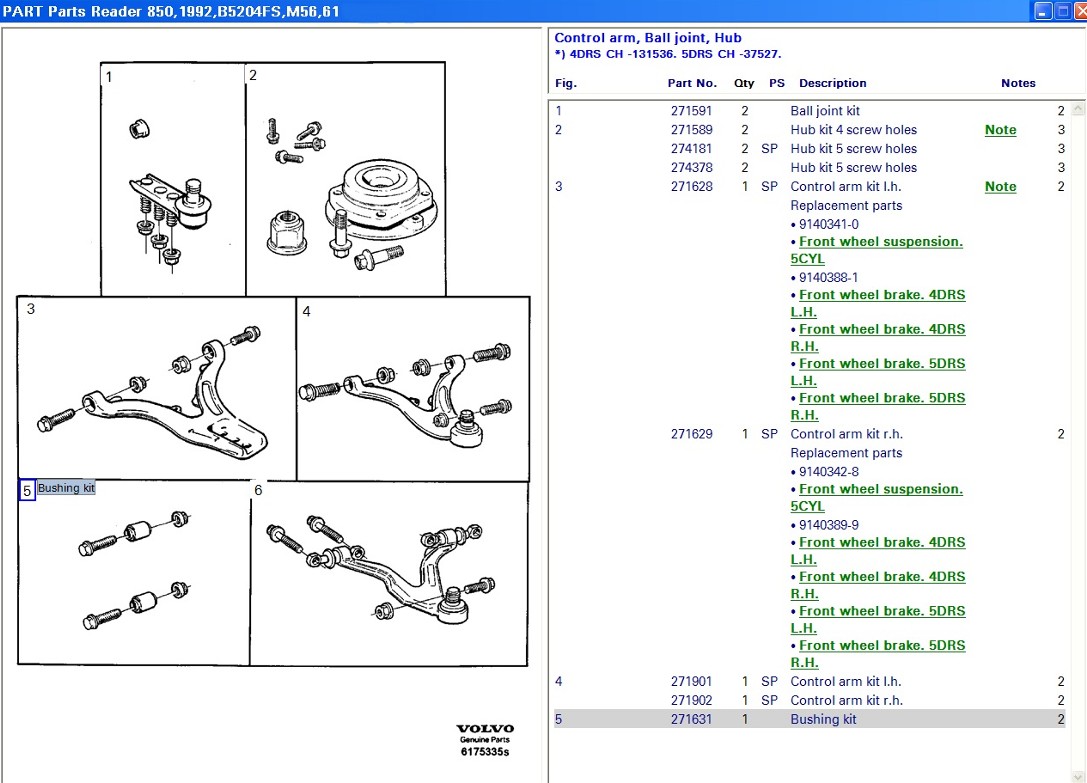Screen dimensions: 1087x783
Task: Maximize the Parts Reader window
Action: (x=1061, y=11)
